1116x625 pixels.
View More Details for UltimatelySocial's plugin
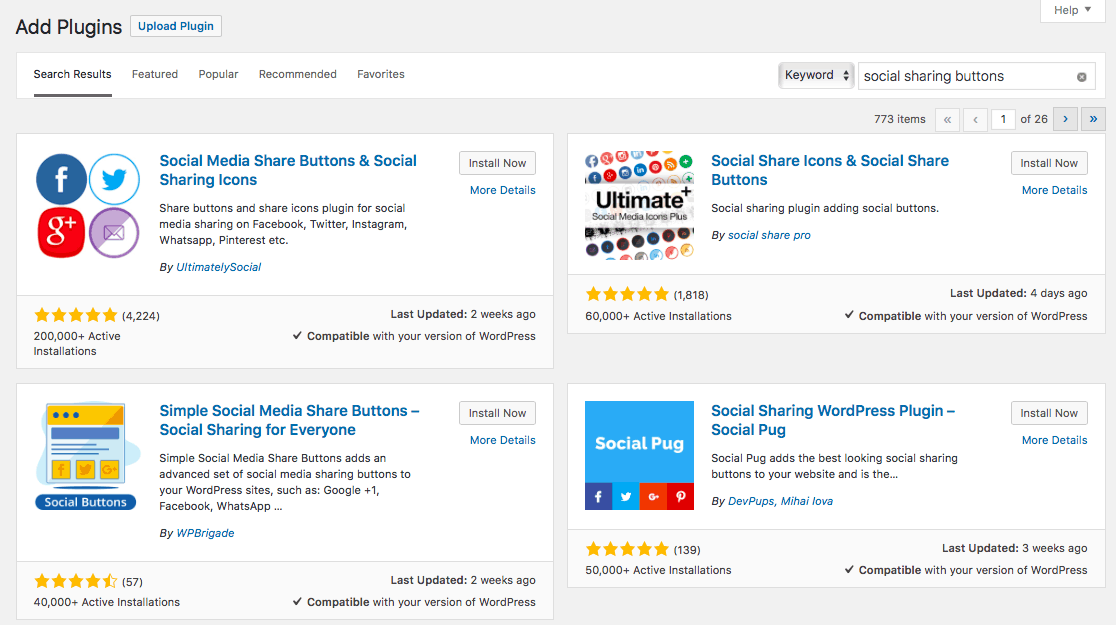pos(502,190)
